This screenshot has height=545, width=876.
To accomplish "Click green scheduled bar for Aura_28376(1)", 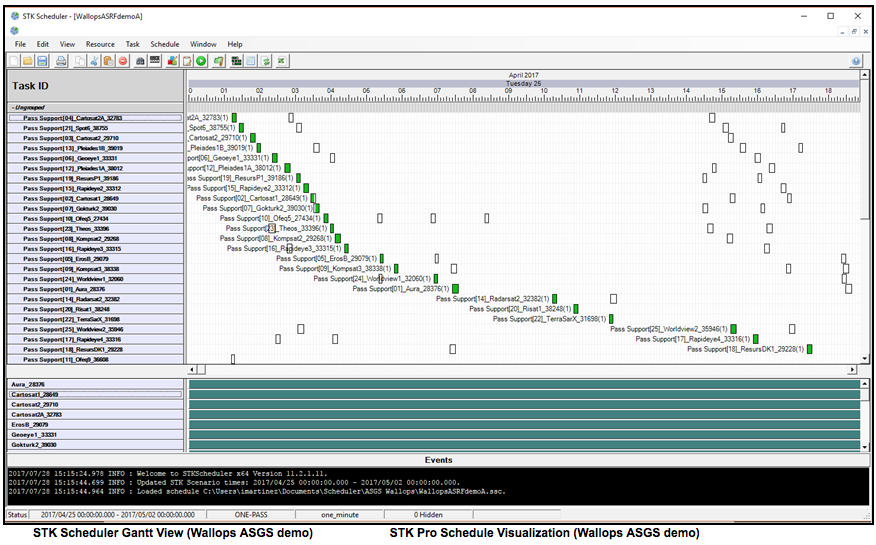I will point(455,289).
